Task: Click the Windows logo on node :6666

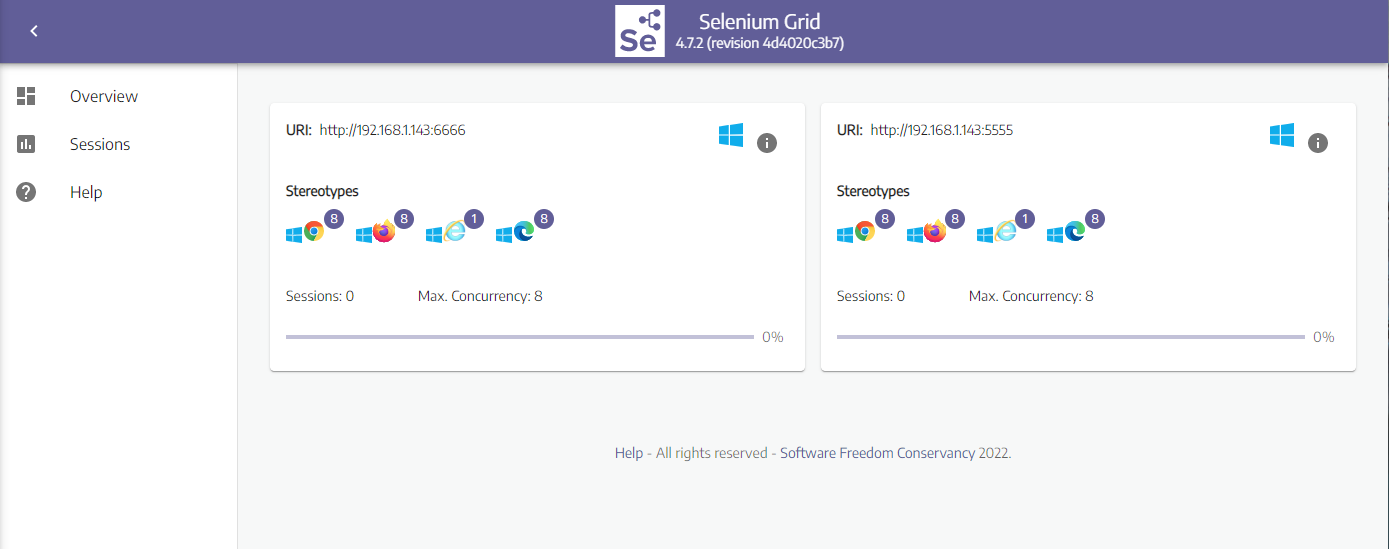Action: 731,136
